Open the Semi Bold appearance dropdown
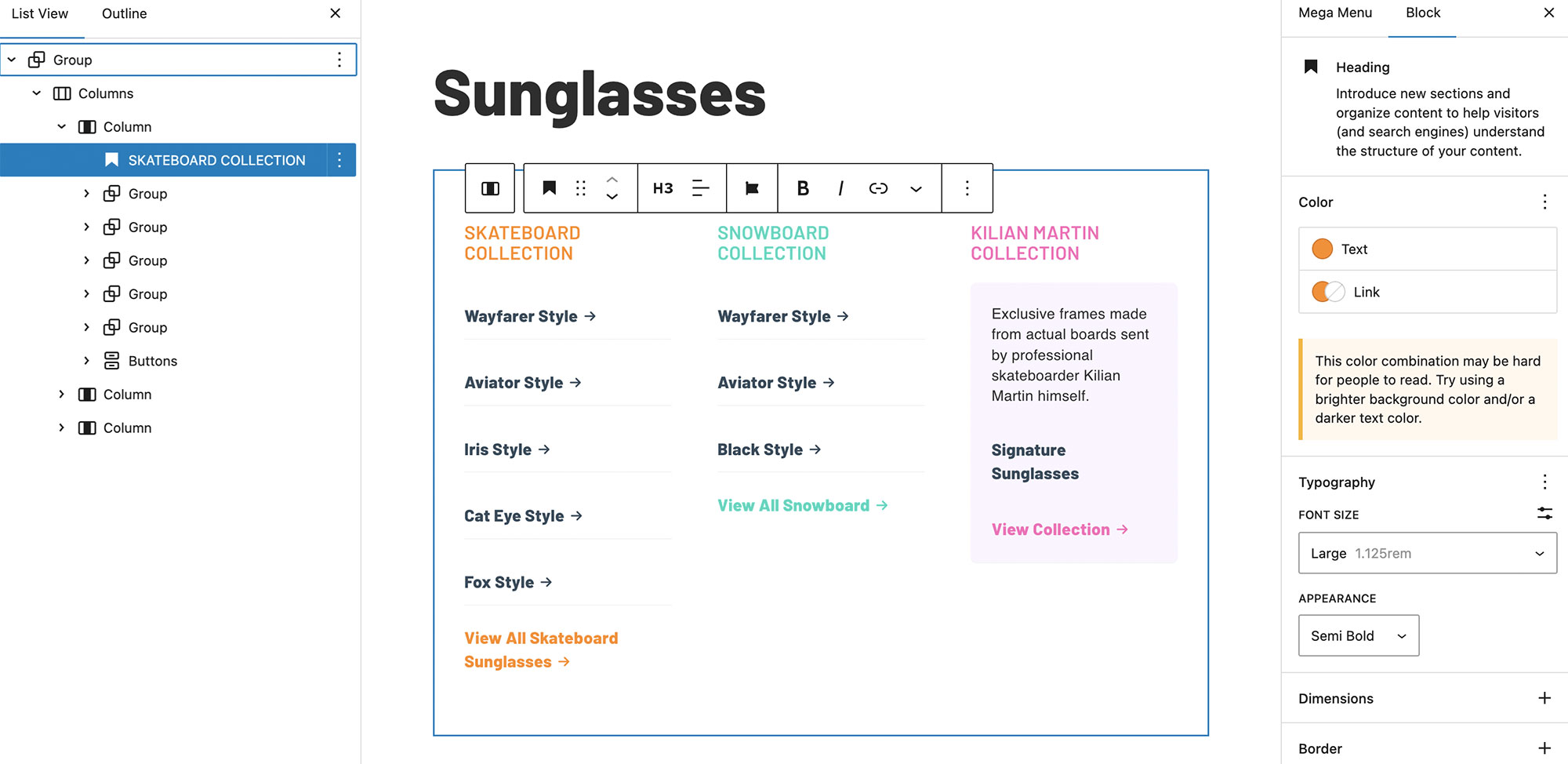The image size is (1568, 764). coord(1358,635)
